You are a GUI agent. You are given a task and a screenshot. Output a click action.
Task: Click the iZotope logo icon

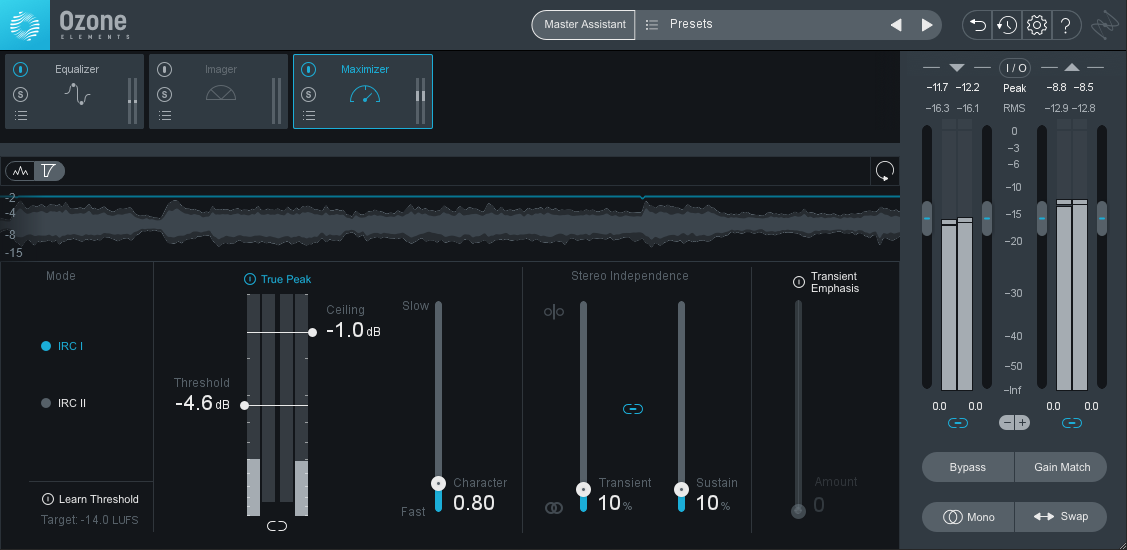1105,25
